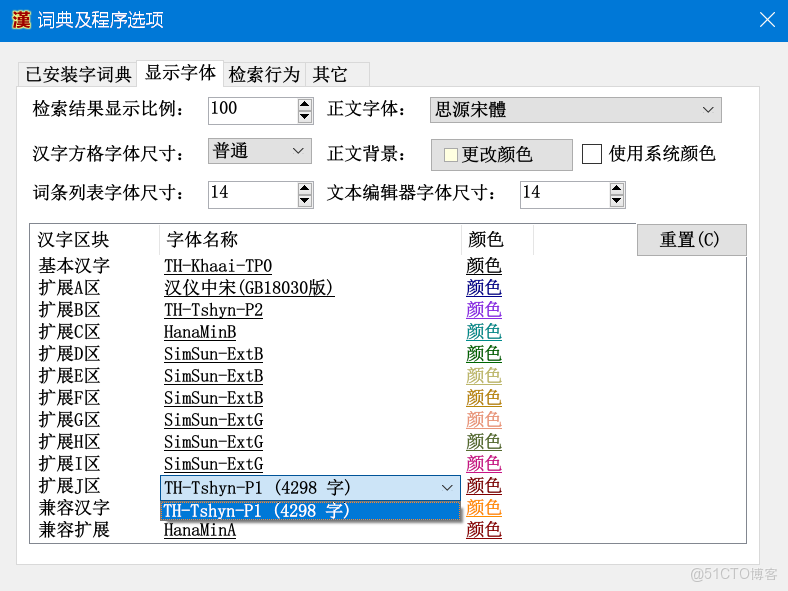Change color for 扩展H区 row
Viewport: 788px width, 591px height.
pos(484,442)
